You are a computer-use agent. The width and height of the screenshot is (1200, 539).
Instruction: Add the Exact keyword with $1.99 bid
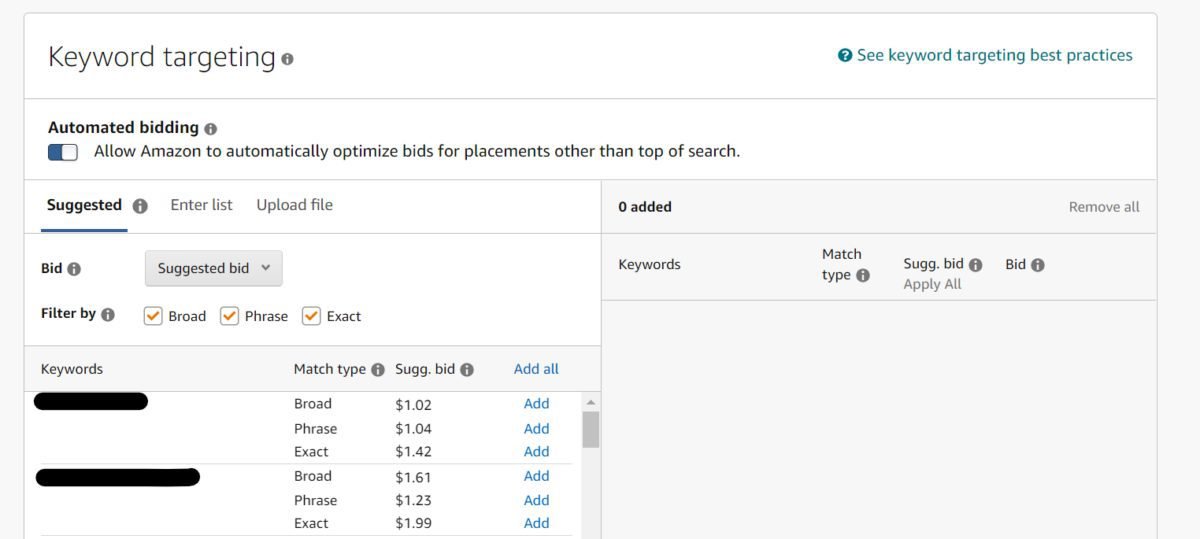click(537, 523)
